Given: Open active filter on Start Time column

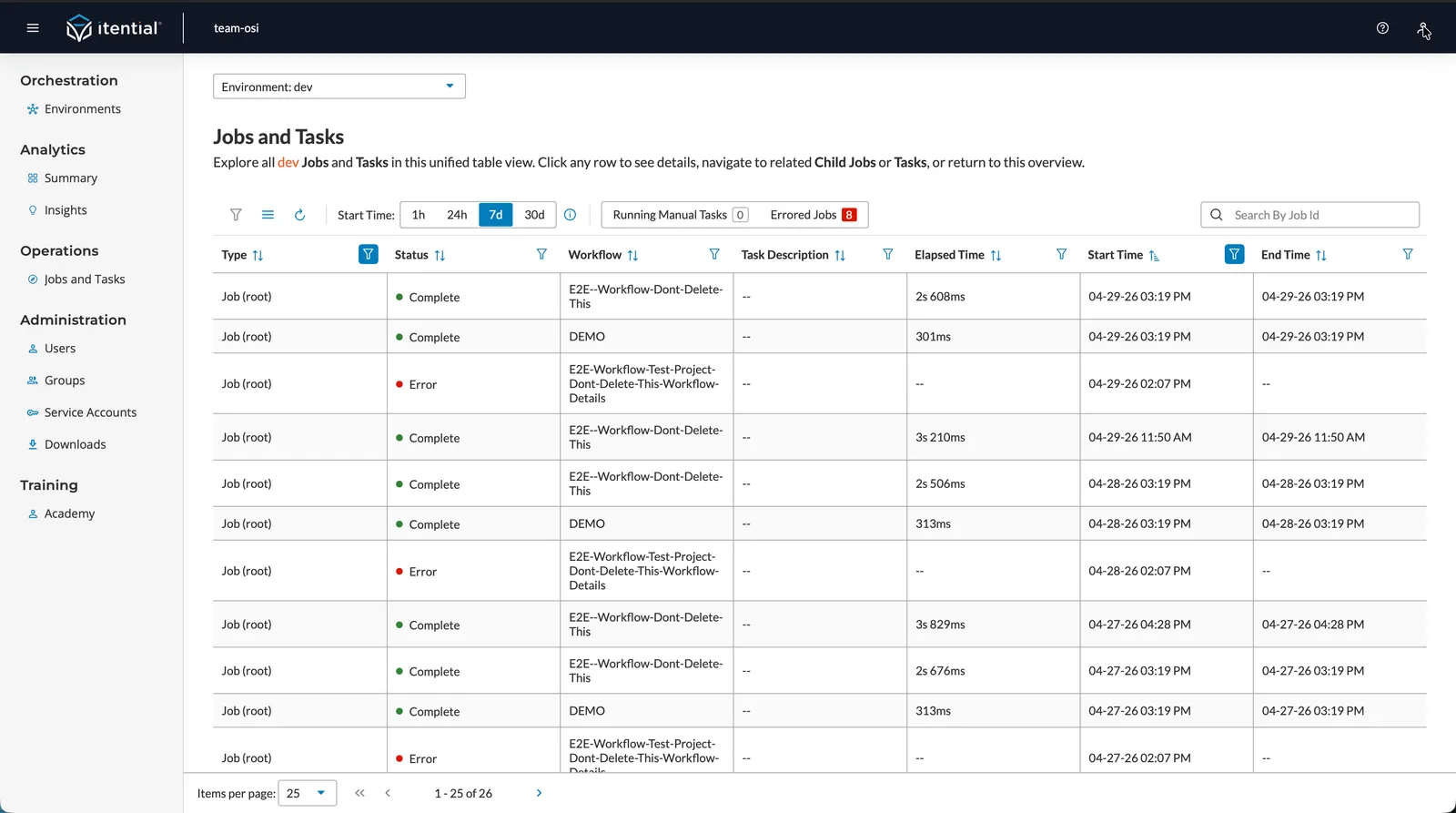Looking at the screenshot, I should click(1234, 254).
